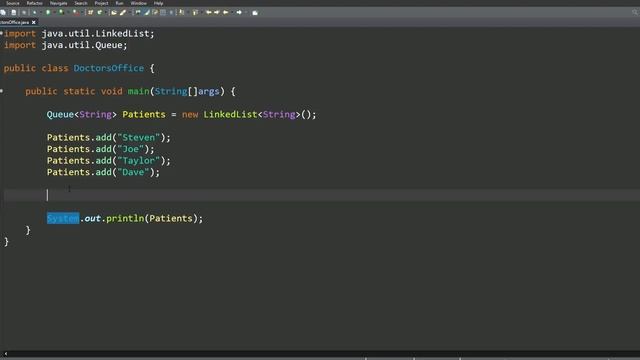Screen dimensions: 640x360
Task: Click the Previous Annotation icon
Action: tap(195, 13)
